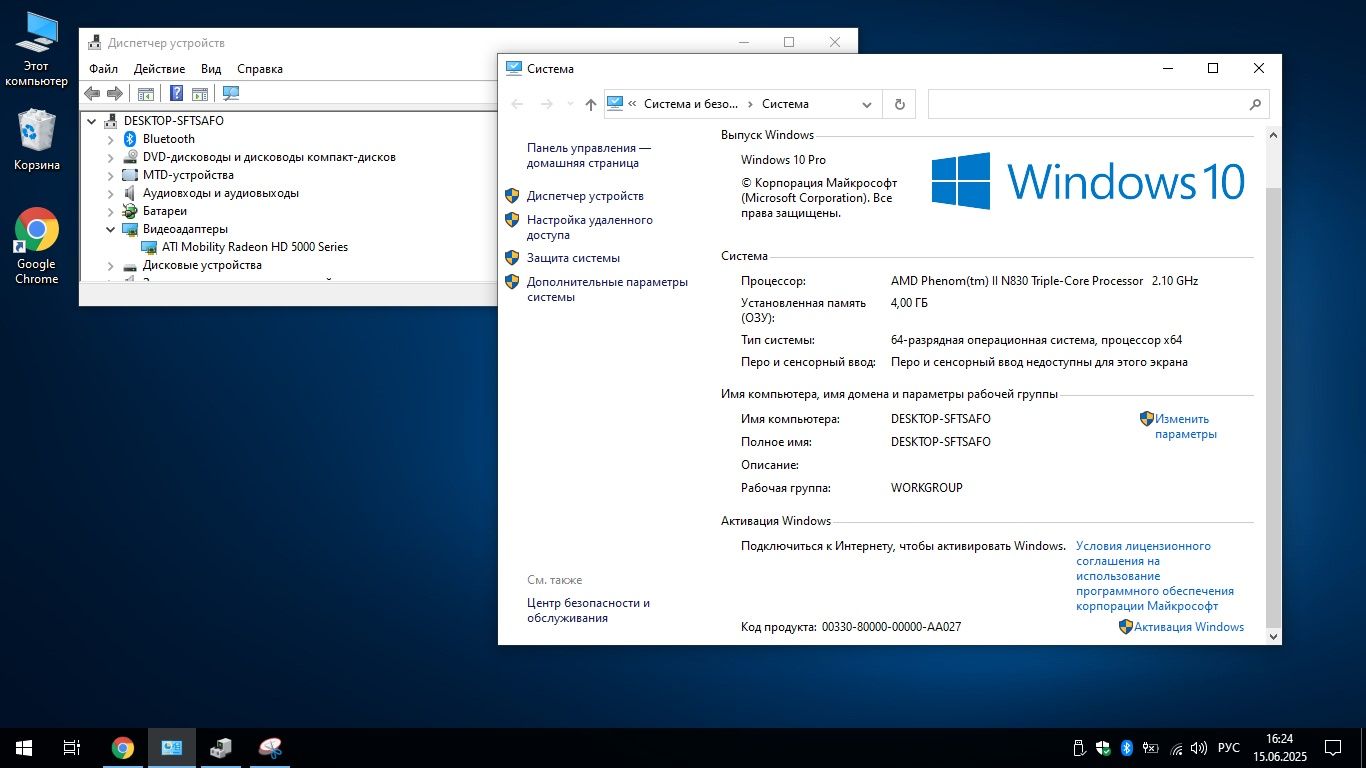Open Дополнительные параметры системы link
Viewport: 1366px width, 768px height.
607,289
